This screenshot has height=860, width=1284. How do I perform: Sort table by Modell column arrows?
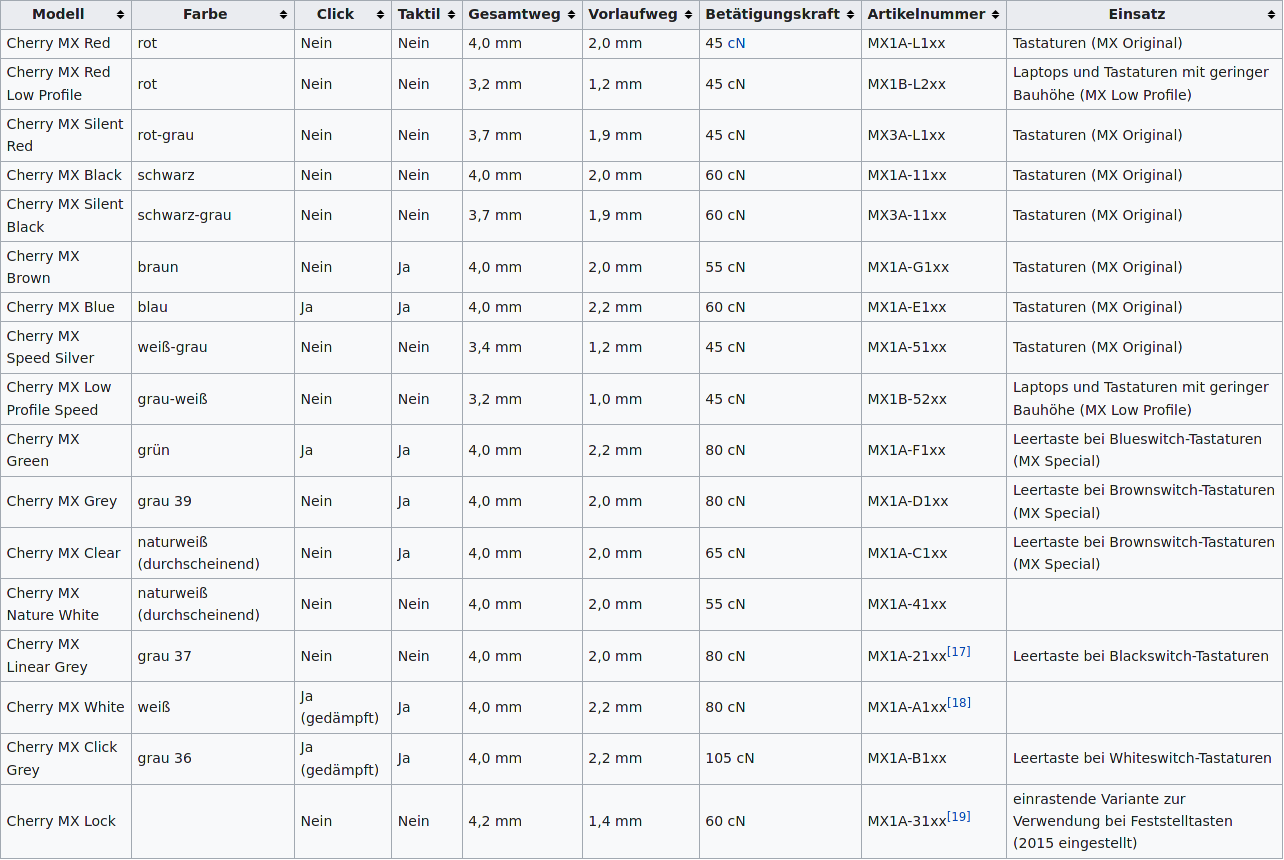coord(121,15)
